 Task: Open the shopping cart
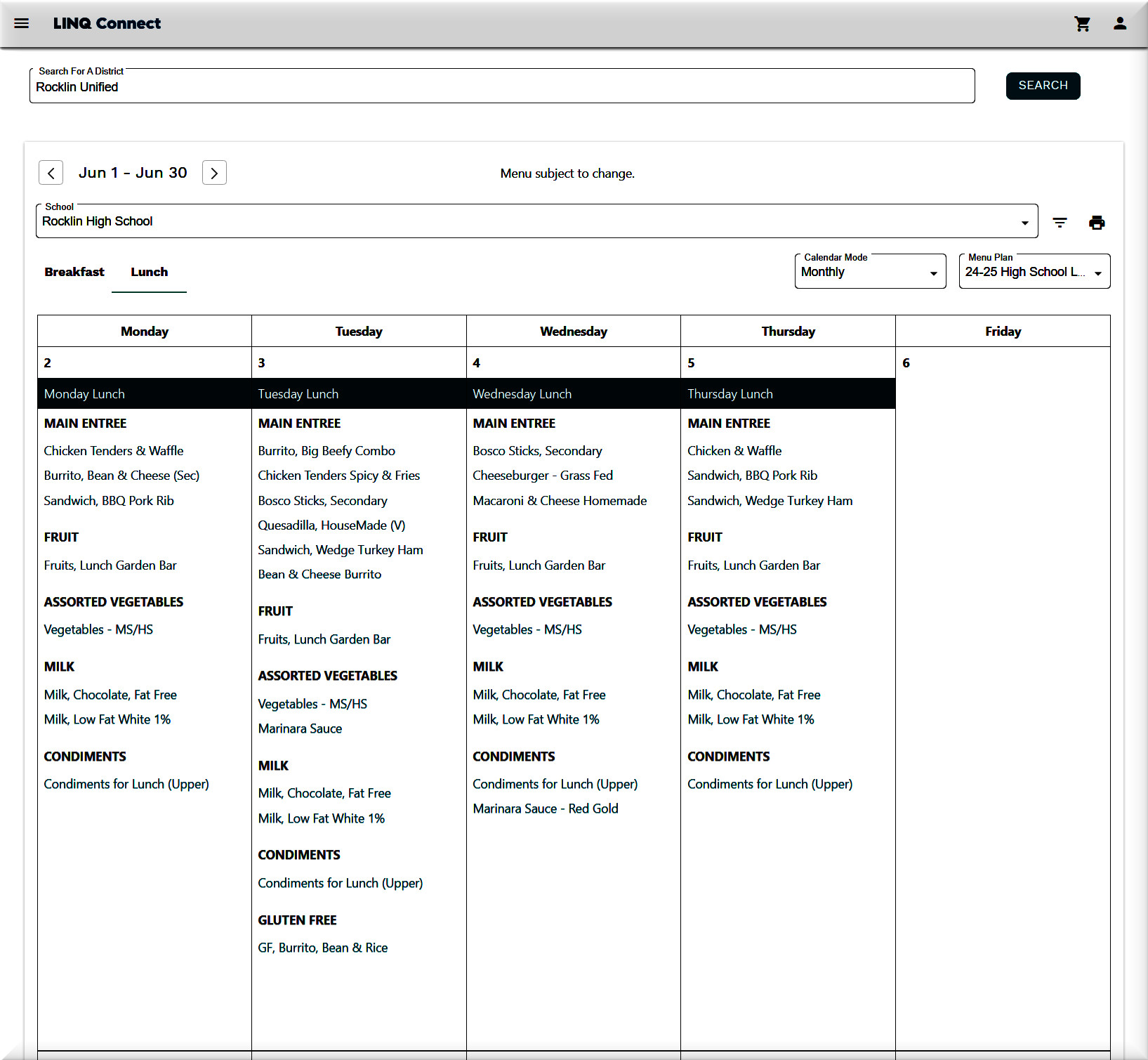(1082, 24)
